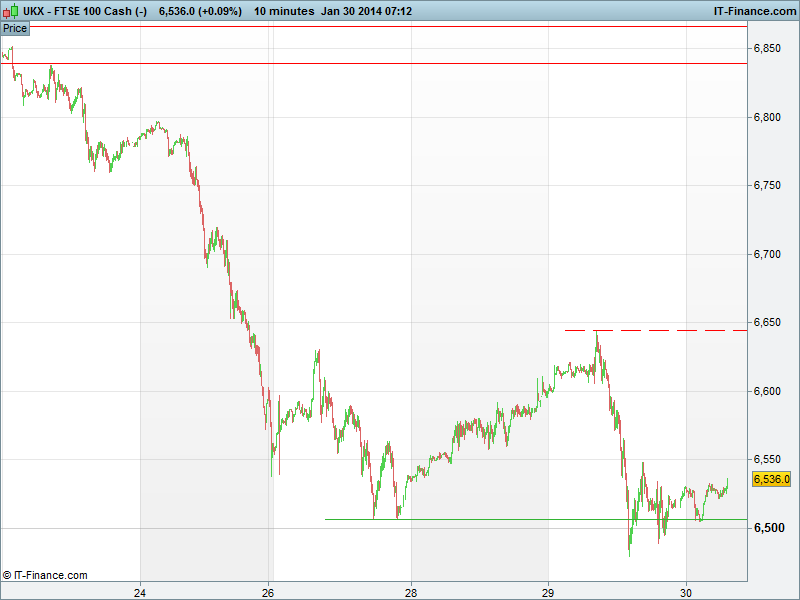Click the 6,800 price axis label
This screenshot has height=600, width=800.
click(x=767, y=117)
